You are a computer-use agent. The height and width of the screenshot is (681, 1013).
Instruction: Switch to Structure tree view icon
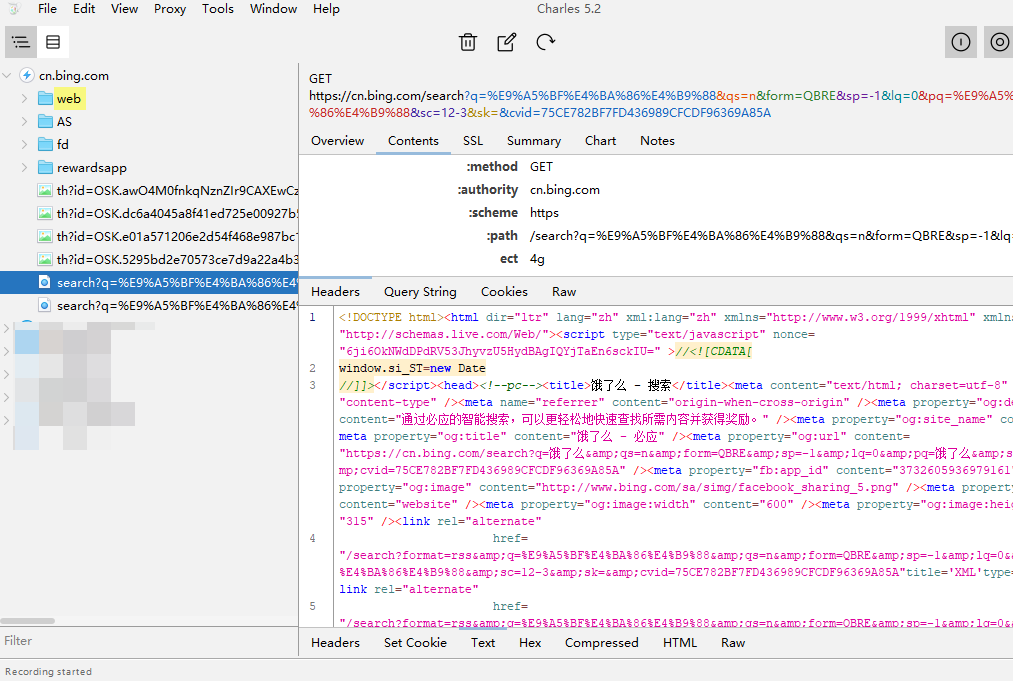21,42
